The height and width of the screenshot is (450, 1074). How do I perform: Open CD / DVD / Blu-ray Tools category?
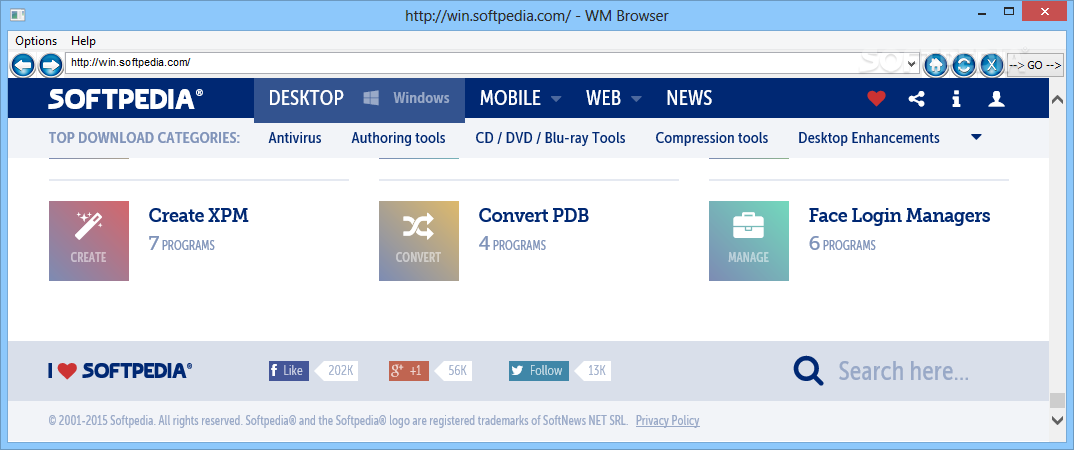pos(551,138)
